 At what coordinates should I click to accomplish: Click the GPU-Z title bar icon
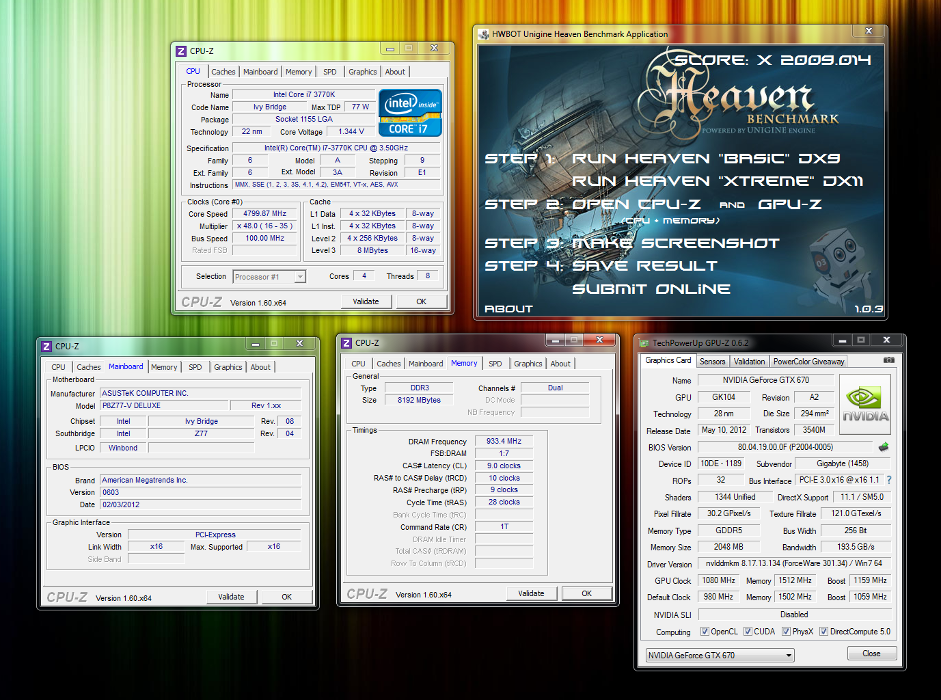point(644,343)
